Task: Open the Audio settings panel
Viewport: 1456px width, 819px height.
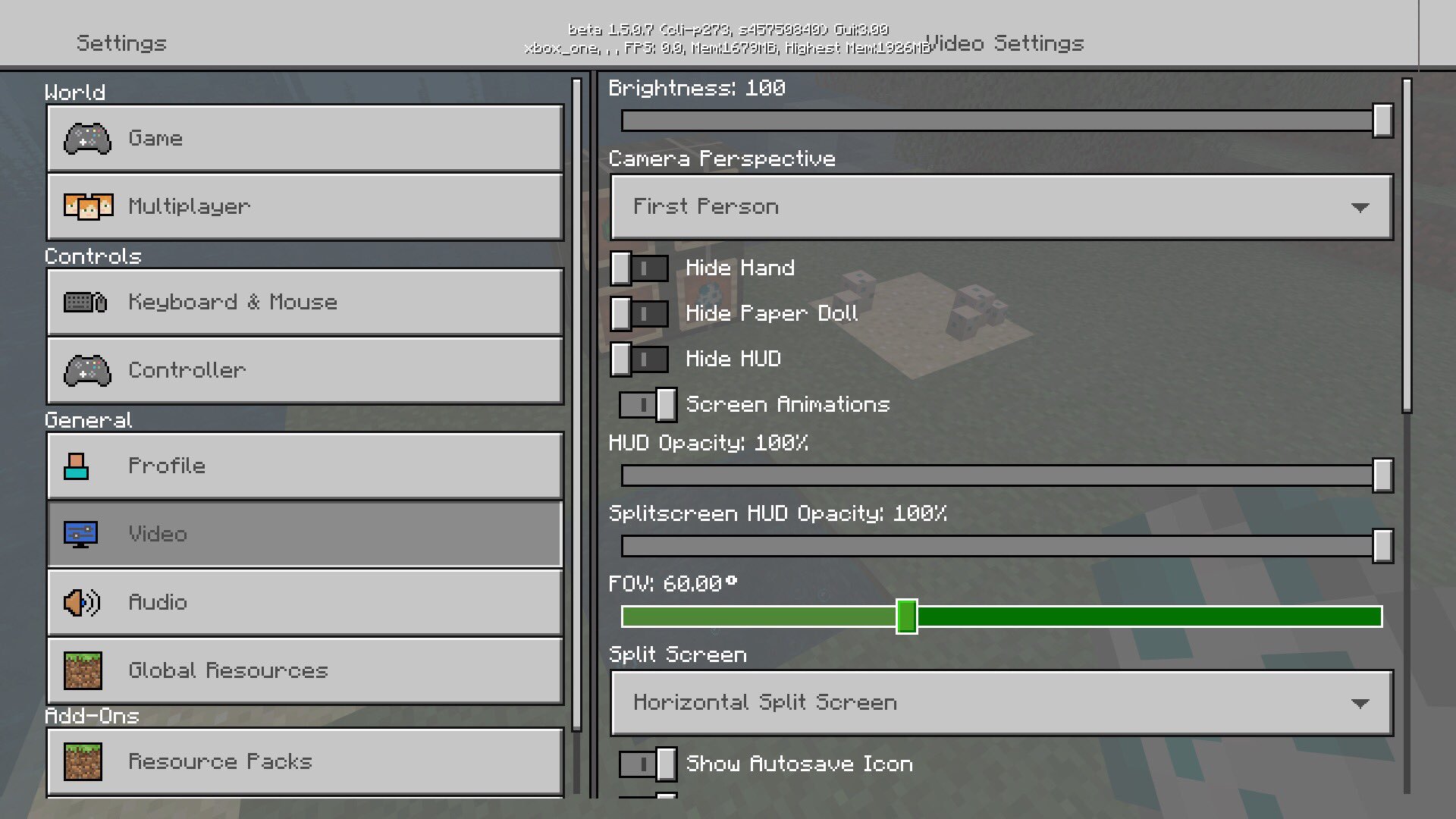Action: coord(304,601)
